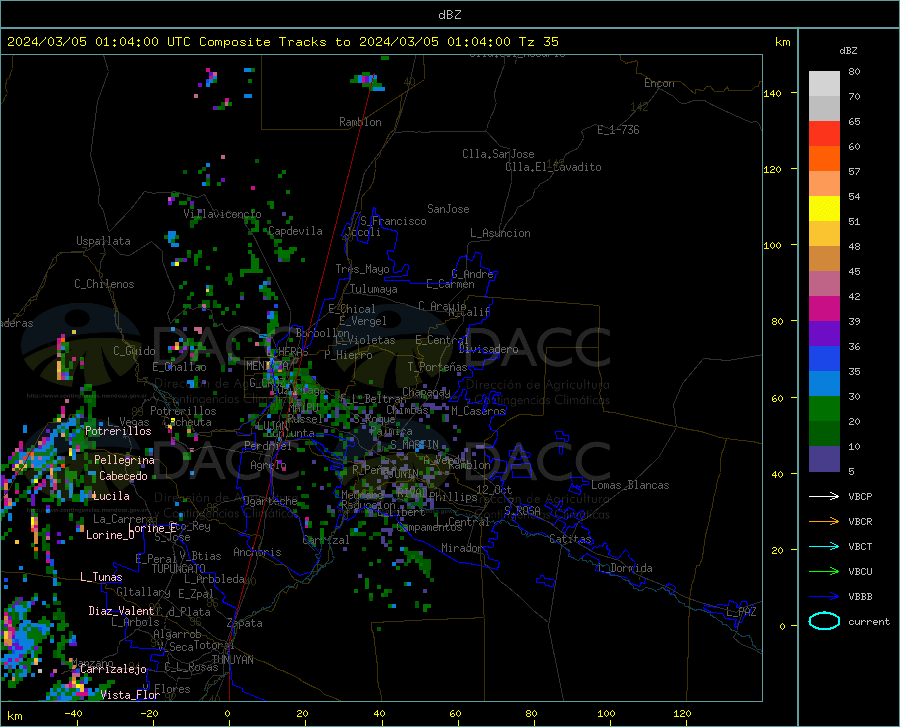Click the Pellegrina map label
This screenshot has width=900, height=727.
click(125, 460)
